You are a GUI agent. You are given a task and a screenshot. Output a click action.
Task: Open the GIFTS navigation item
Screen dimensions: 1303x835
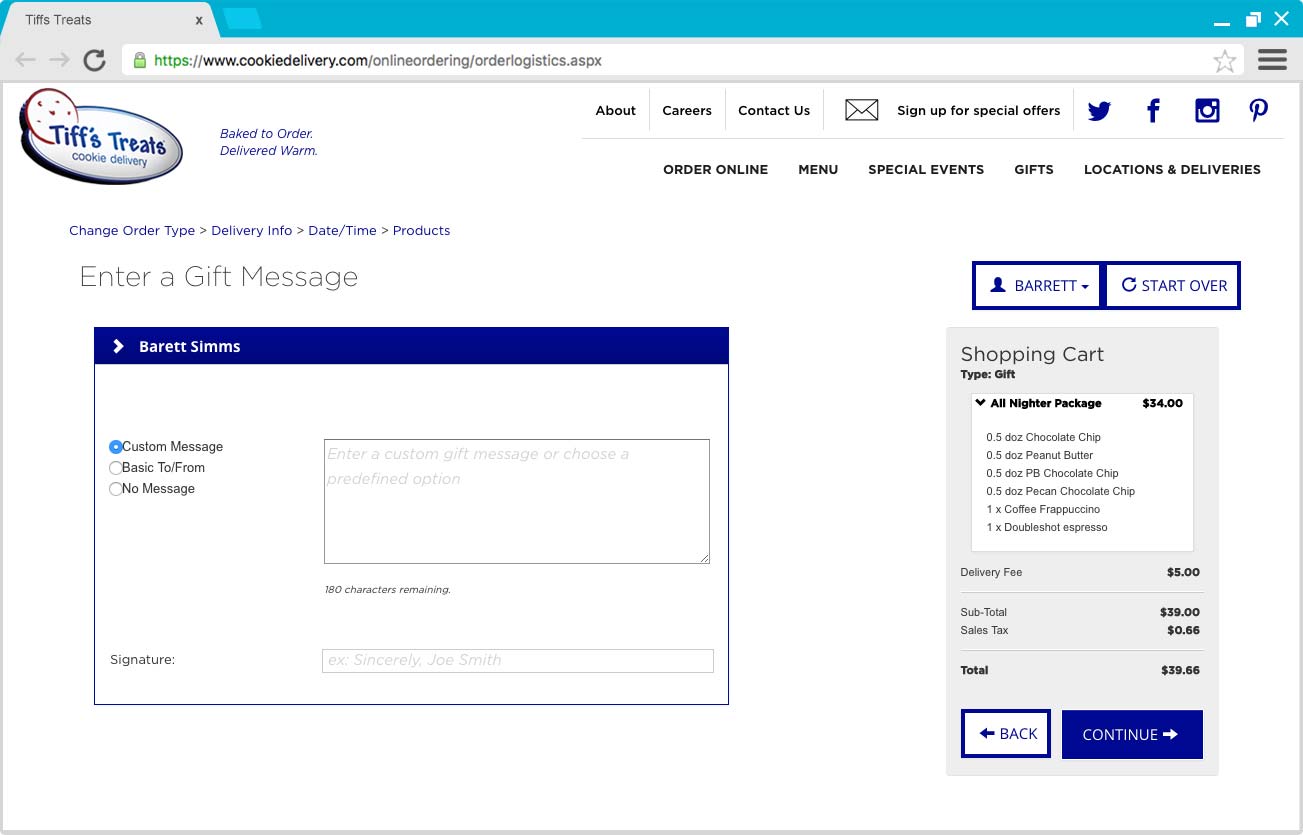[1033, 170]
